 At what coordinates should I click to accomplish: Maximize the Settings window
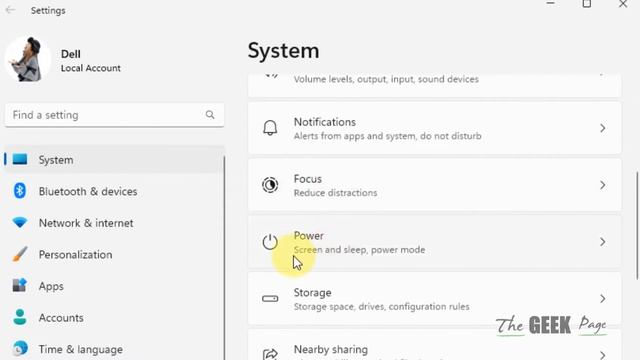tap(587, 4)
